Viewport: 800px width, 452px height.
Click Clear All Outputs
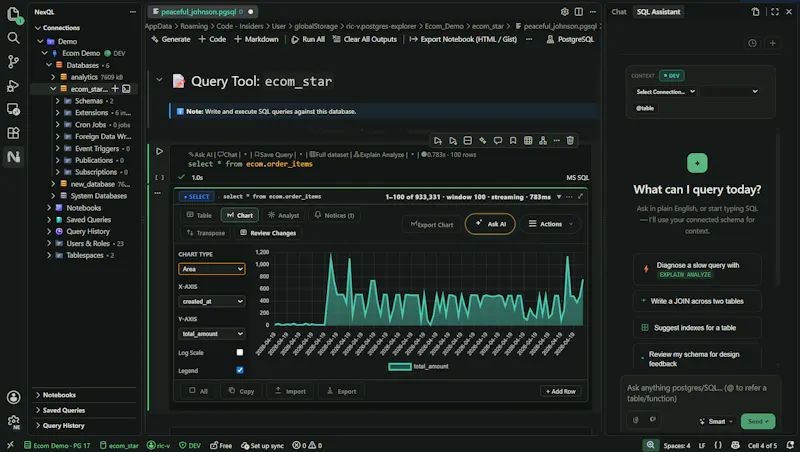[364, 39]
